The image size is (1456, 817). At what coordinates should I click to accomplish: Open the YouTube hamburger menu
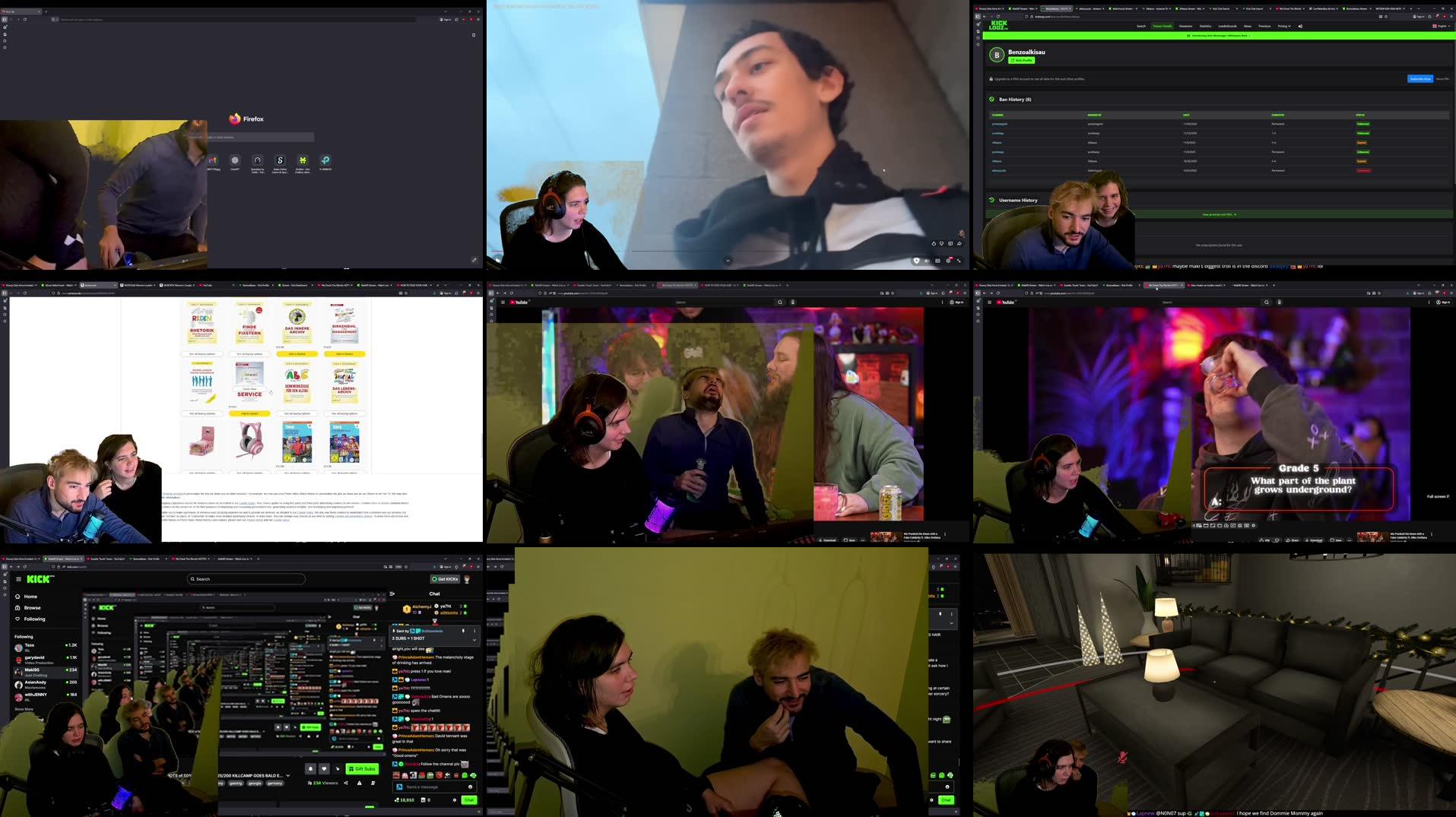click(502, 302)
